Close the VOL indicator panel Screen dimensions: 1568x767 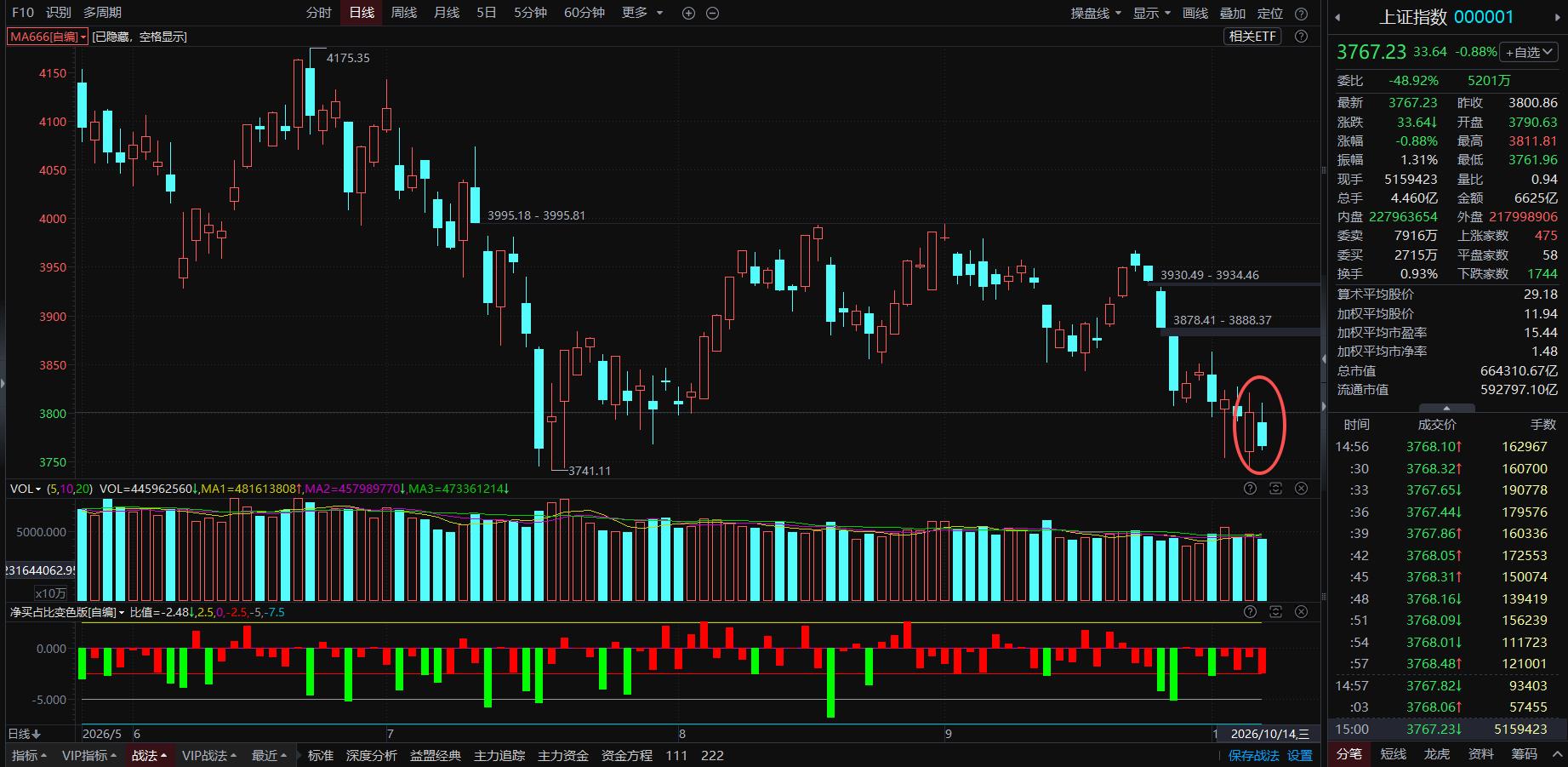[1301, 489]
